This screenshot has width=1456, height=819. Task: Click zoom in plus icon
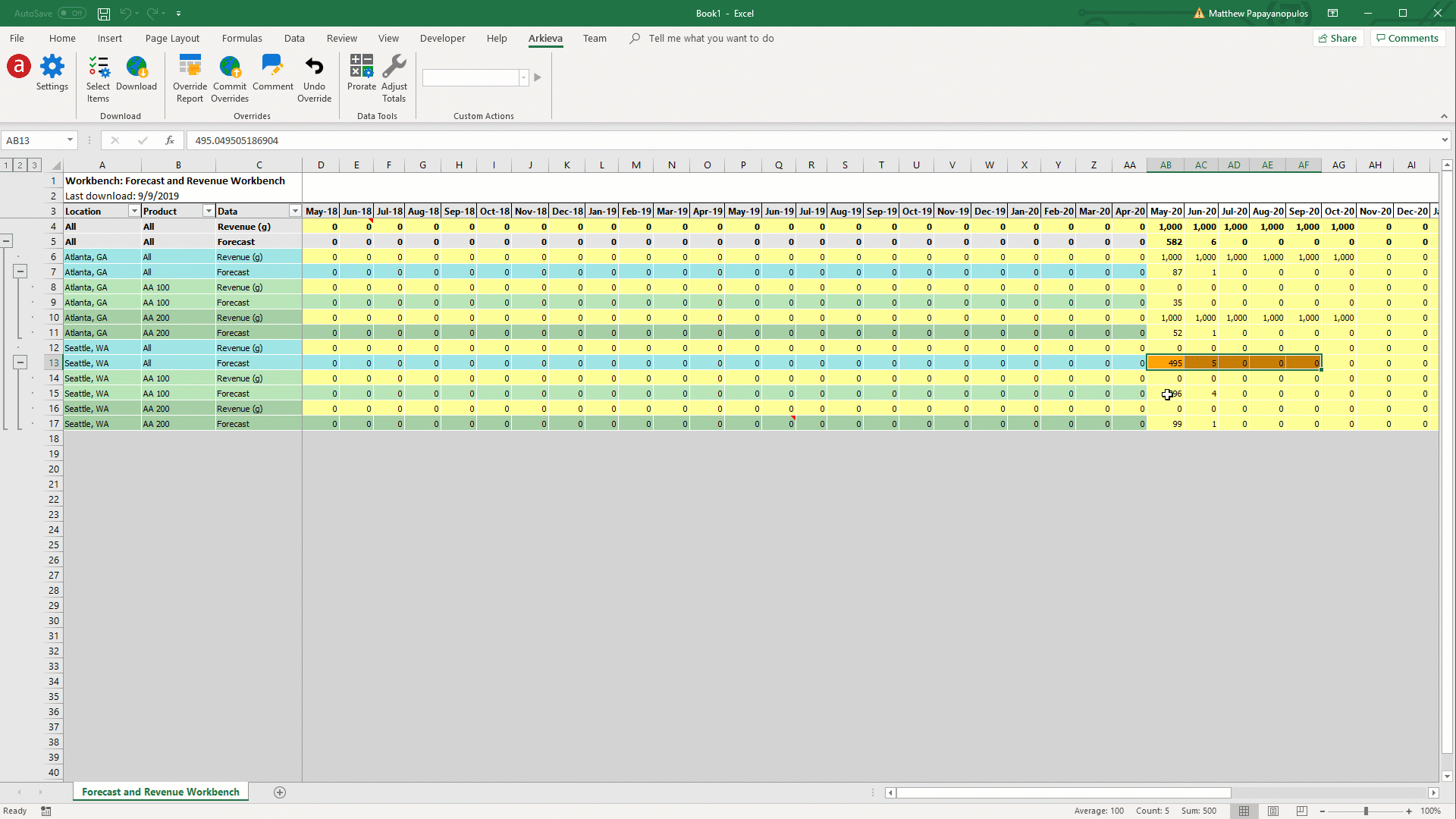pyautogui.click(x=1409, y=811)
